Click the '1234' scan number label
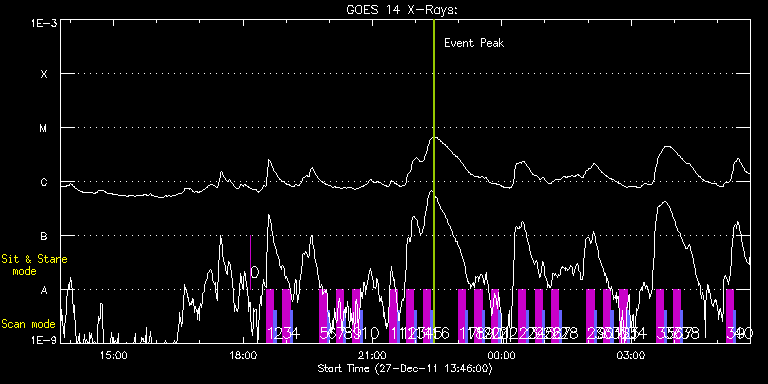Viewport: 768px width, 384px height. pos(284,334)
